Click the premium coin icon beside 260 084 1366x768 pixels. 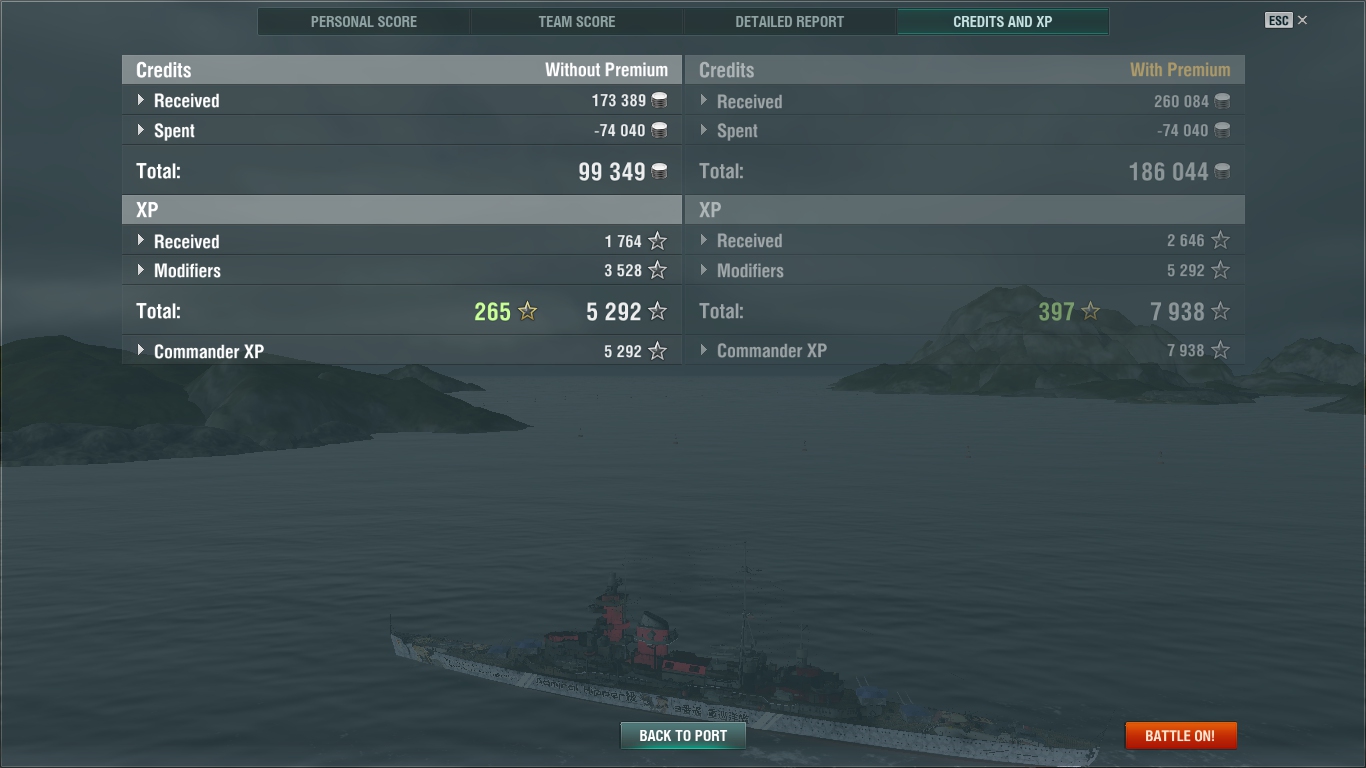(x=1222, y=101)
